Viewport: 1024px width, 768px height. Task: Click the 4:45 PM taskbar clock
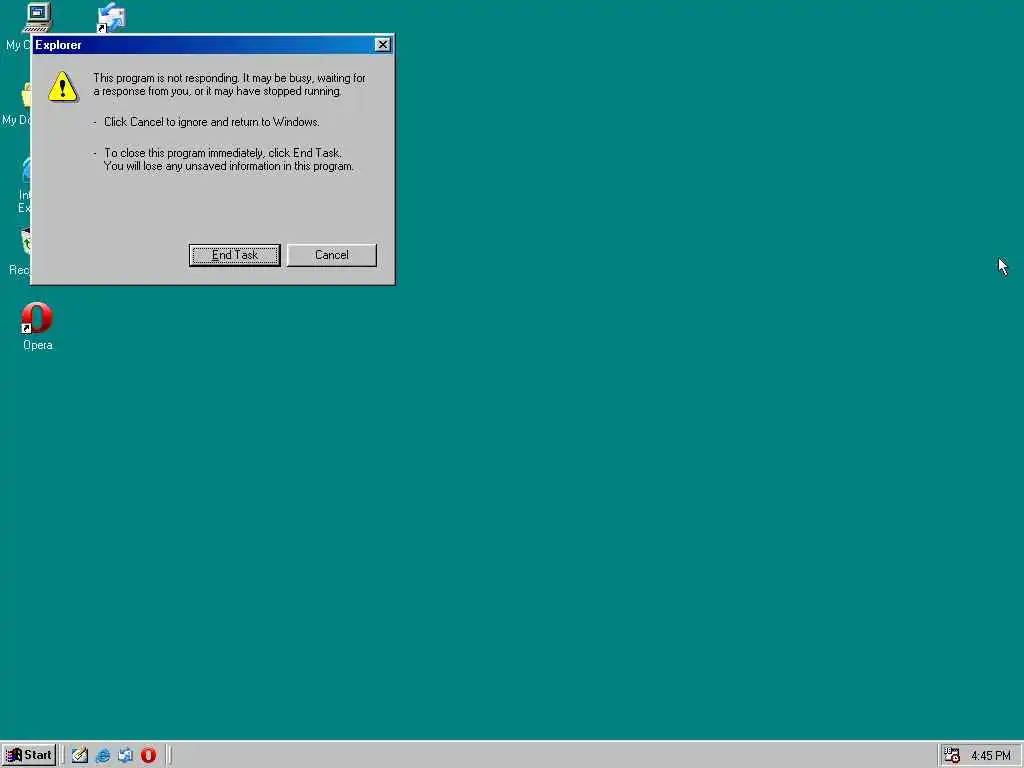991,756
